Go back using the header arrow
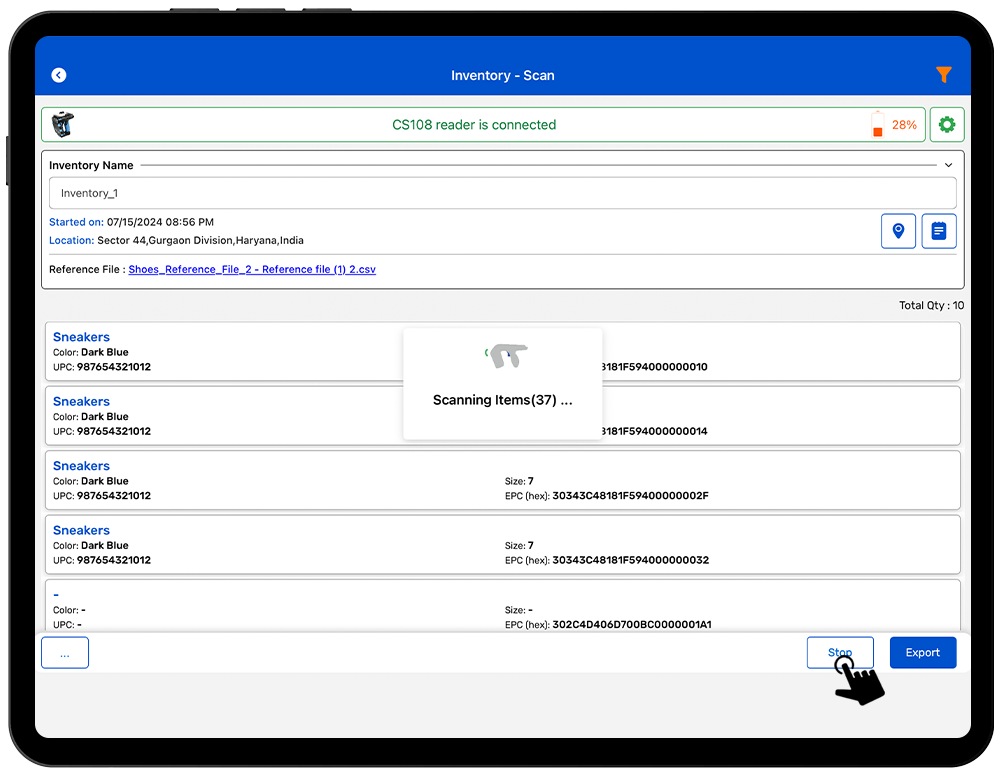Image resolution: width=1000 pixels, height=774 pixels. coord(59,75)
